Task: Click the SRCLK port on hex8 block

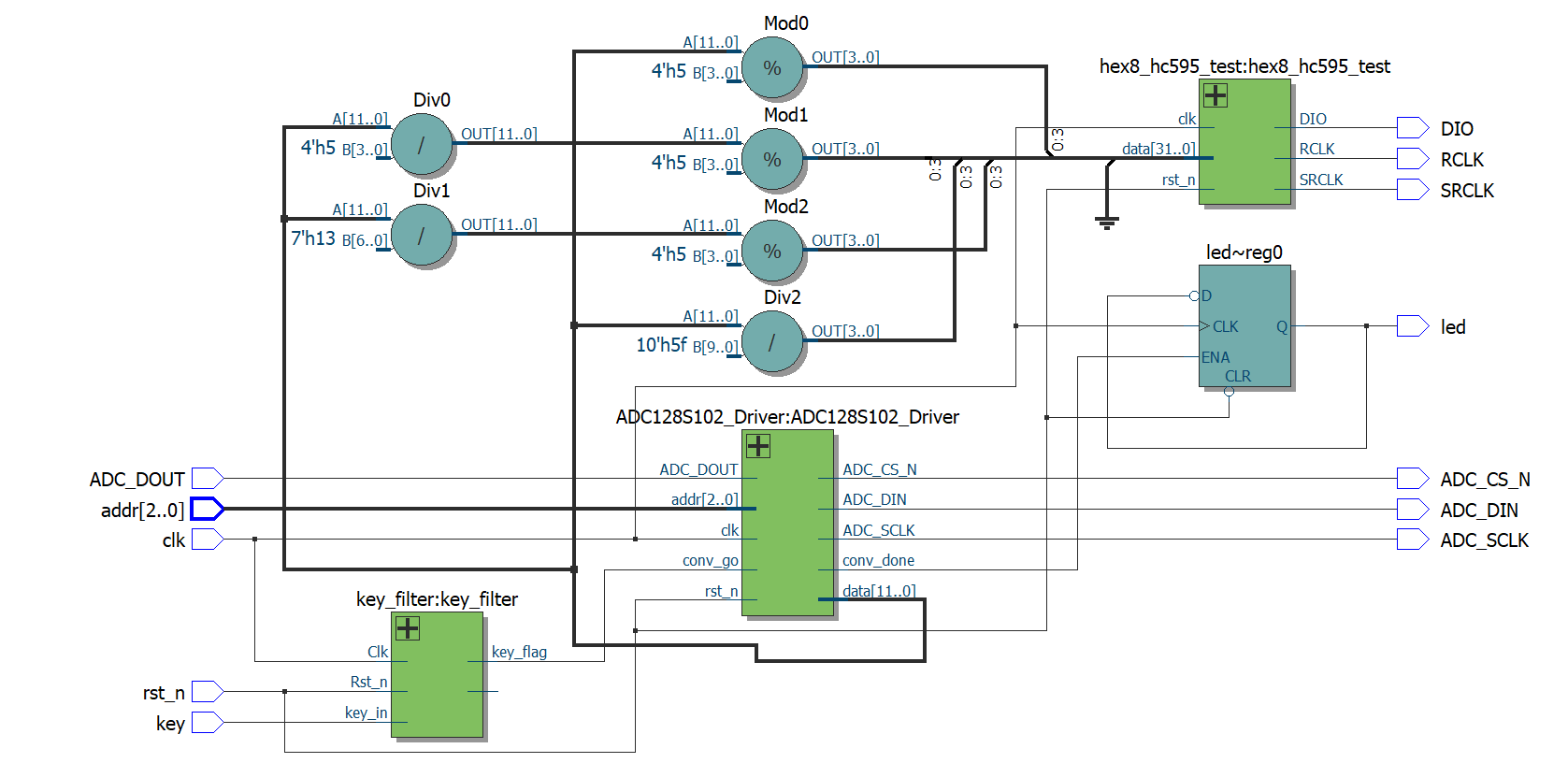Action: point(1321,180)
